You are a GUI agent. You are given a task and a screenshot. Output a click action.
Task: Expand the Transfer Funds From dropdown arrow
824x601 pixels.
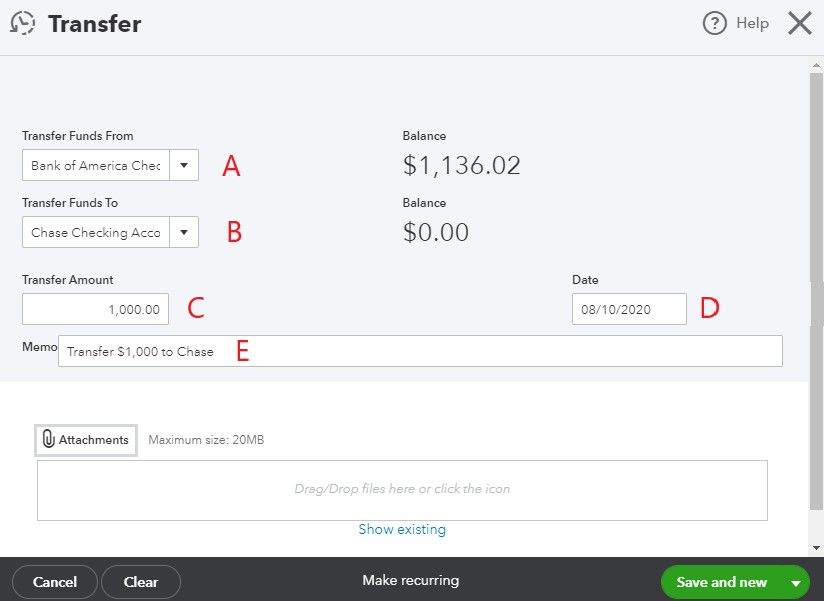tap(184, 165)
